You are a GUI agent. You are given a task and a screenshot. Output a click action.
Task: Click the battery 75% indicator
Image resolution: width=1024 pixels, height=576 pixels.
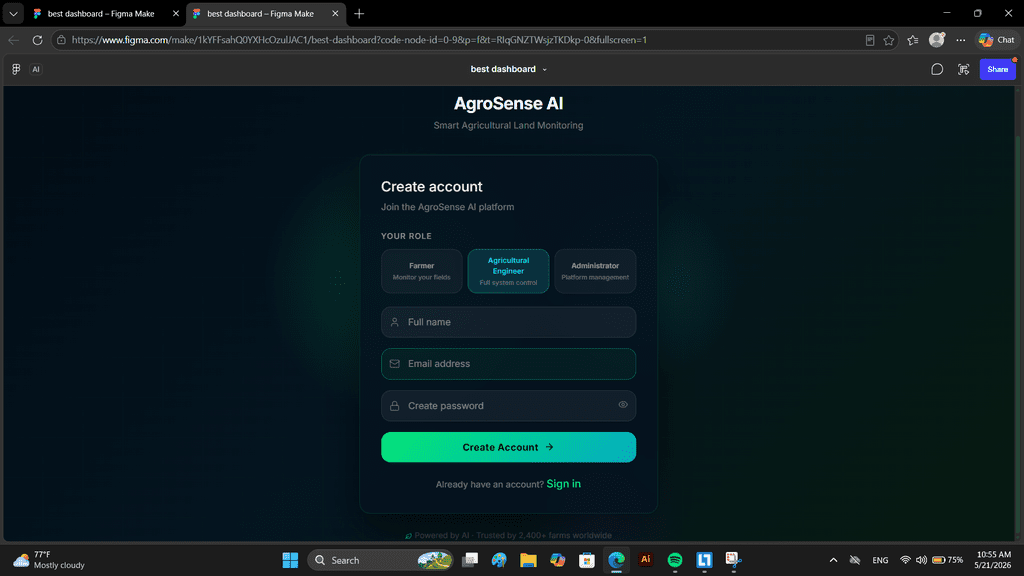coord(948,560)
